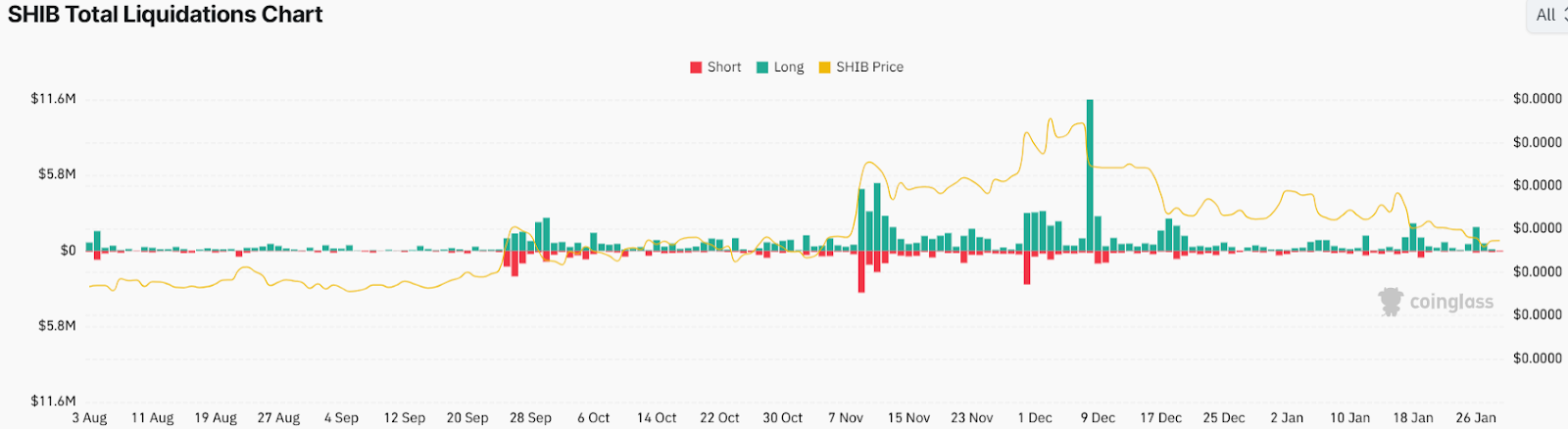Click the SHIB Total Liquidations Chart title
The height and width of the screenshot is (429, 1568).
pos(166,15)
